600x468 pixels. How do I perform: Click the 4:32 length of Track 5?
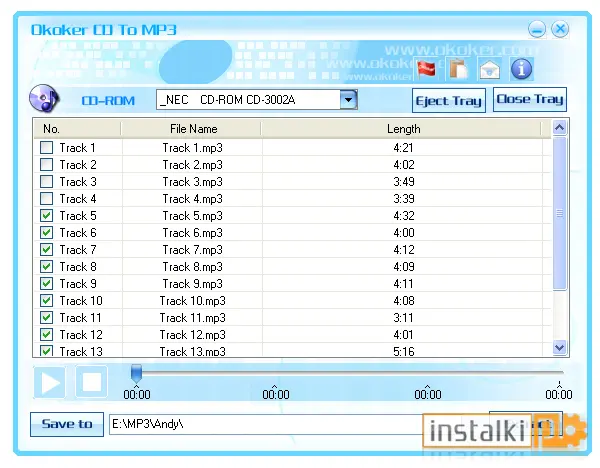coord(403,216)
